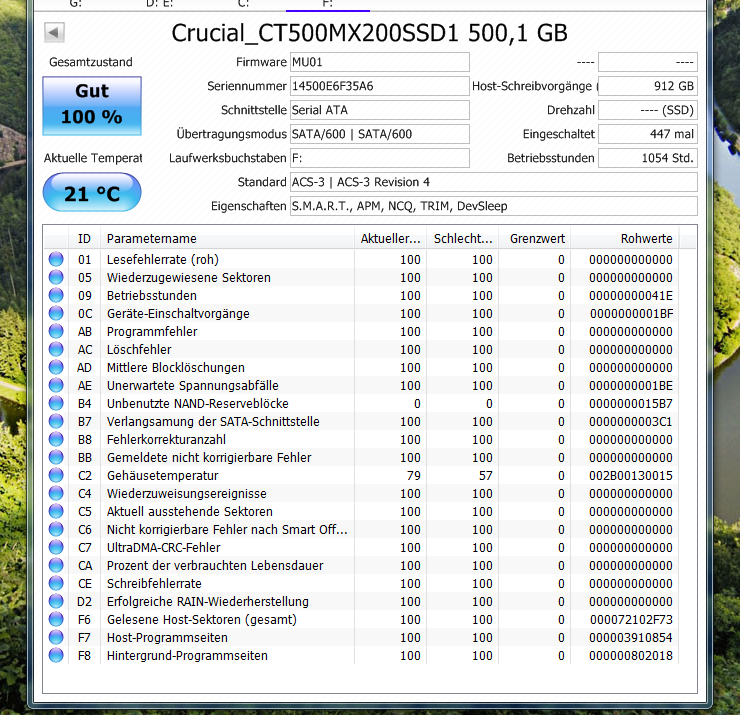The width and height of the screenshot is (740, 715).
Task: Select the ID cell B4
Action: [x=84, y=404]
